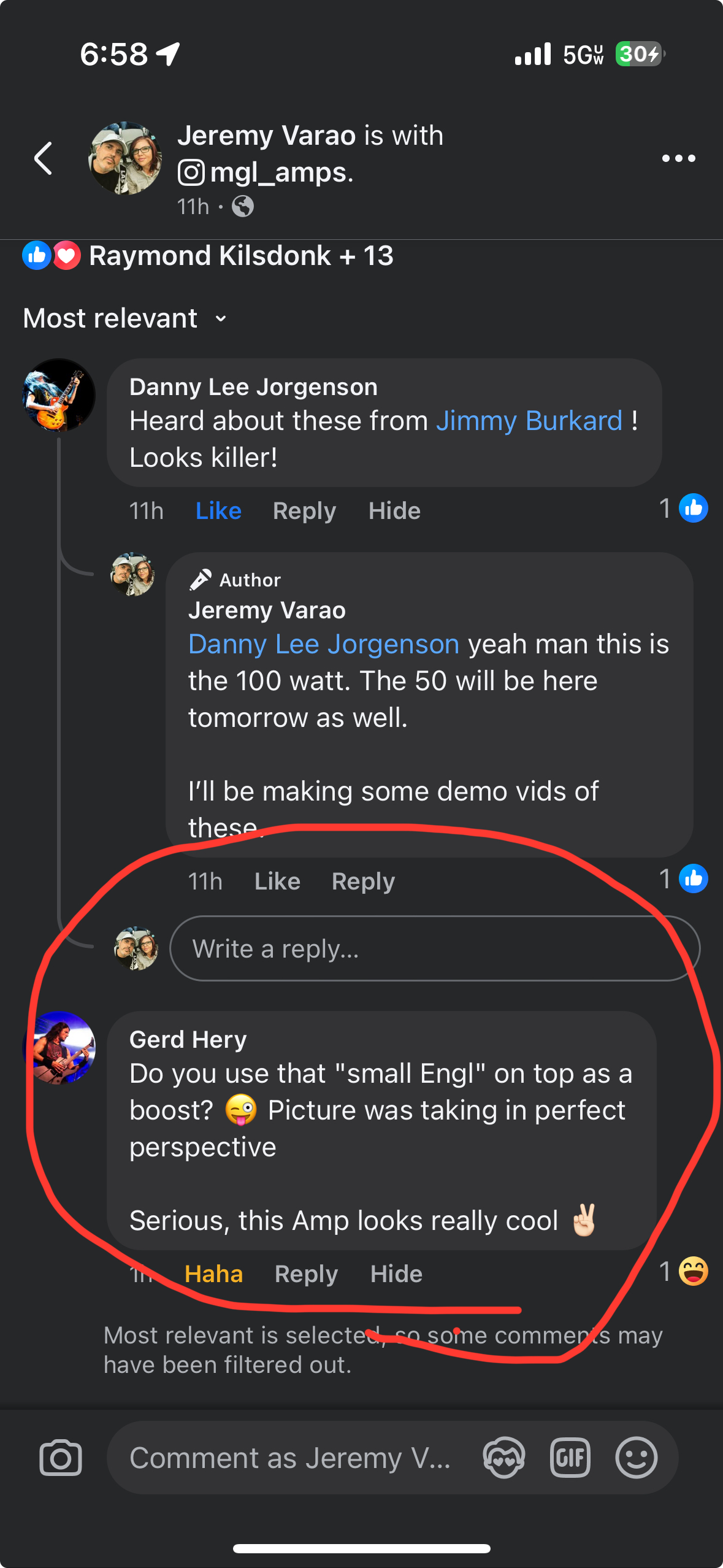The width and height of the screenshot is (723, 1568).
Task: Toggle Like on Danny Lee Jorgenson's comment
Action: (x=218, y=511)
